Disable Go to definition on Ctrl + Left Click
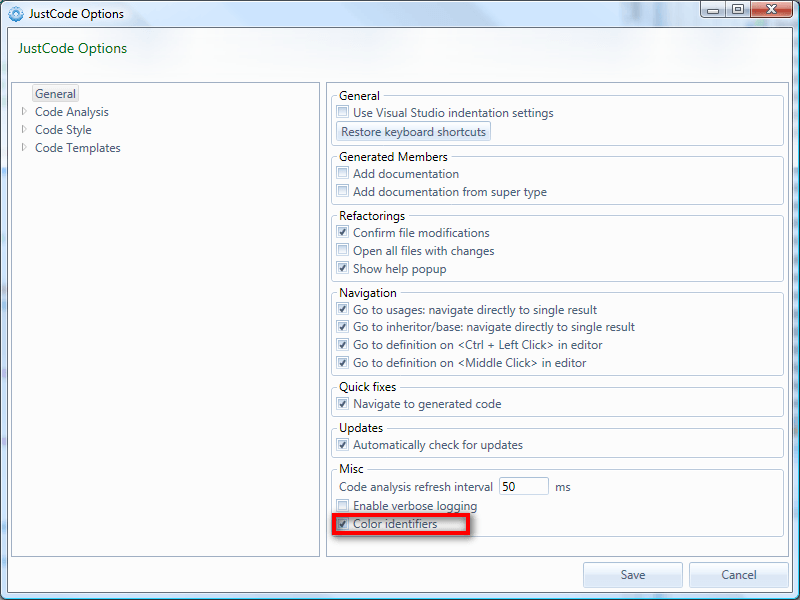 [342, 344]
